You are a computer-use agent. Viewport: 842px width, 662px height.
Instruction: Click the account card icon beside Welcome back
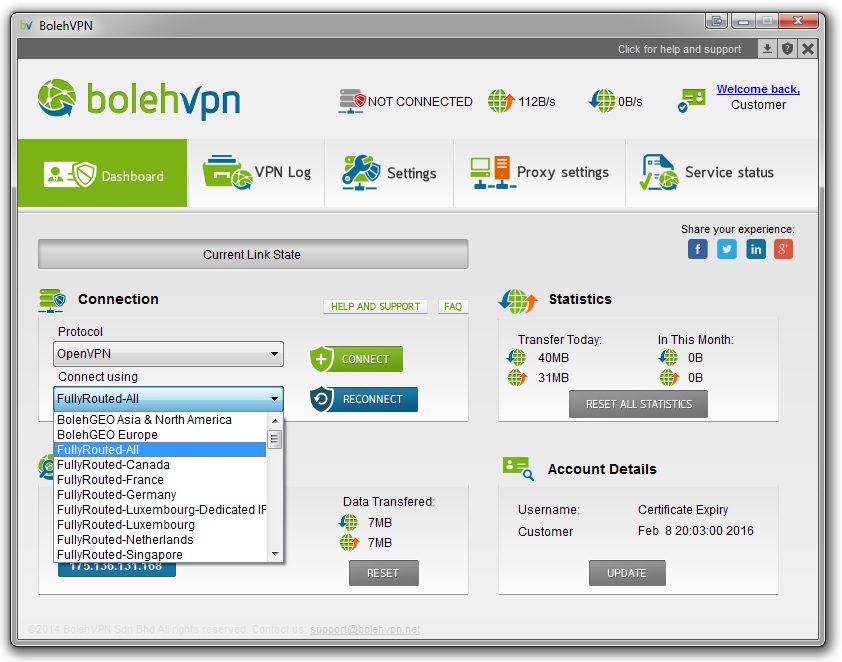(x=692, y=100)
